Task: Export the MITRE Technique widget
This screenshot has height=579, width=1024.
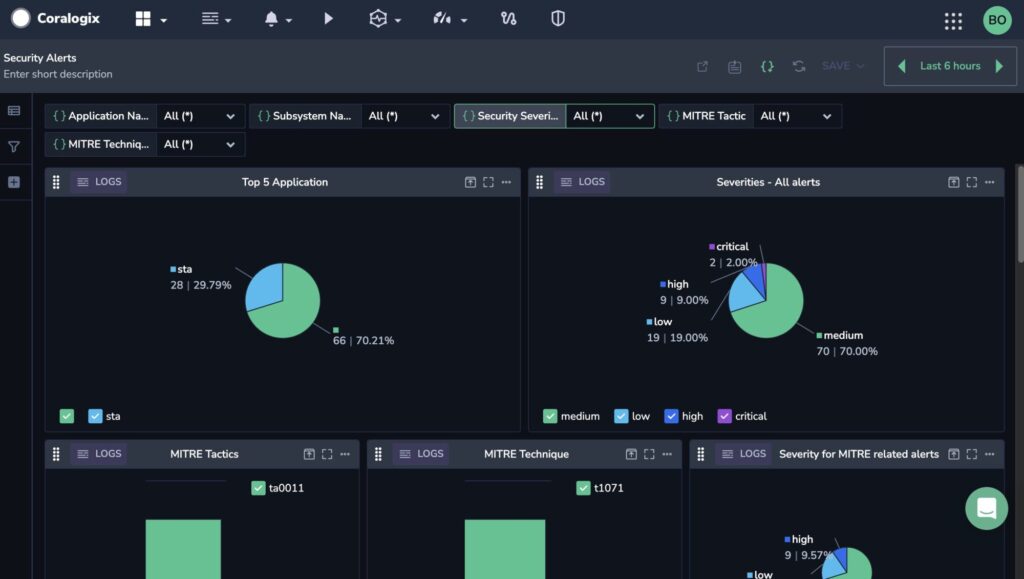Action: (631, 454)
